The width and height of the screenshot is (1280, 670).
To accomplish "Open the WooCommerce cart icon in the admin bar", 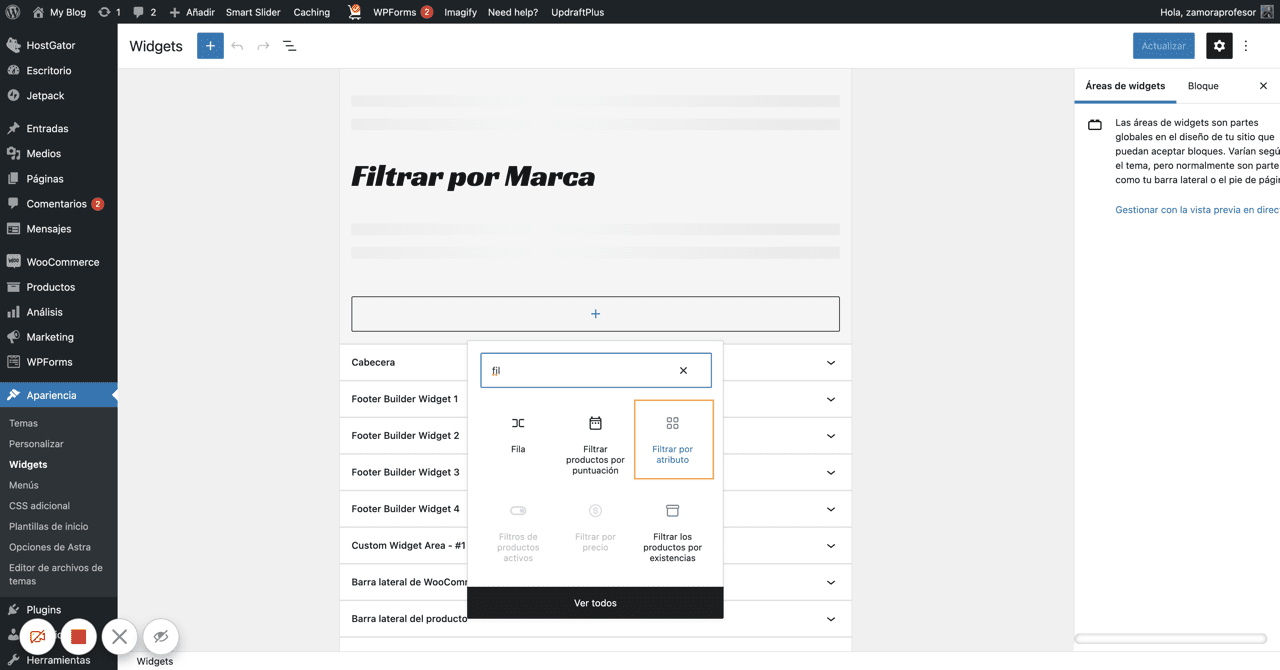I will pyautogui.click(x=354, y=12).
